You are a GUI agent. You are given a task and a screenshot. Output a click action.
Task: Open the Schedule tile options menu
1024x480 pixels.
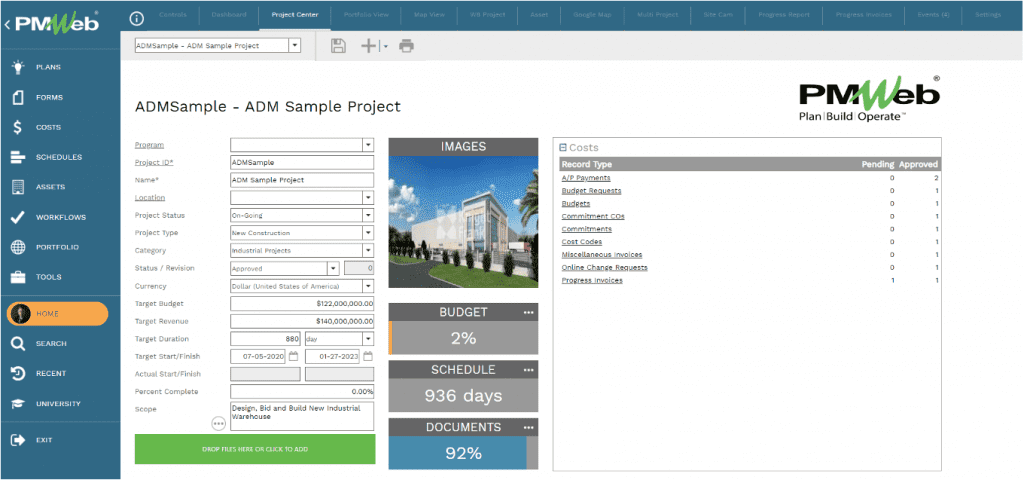pos(528,370)
